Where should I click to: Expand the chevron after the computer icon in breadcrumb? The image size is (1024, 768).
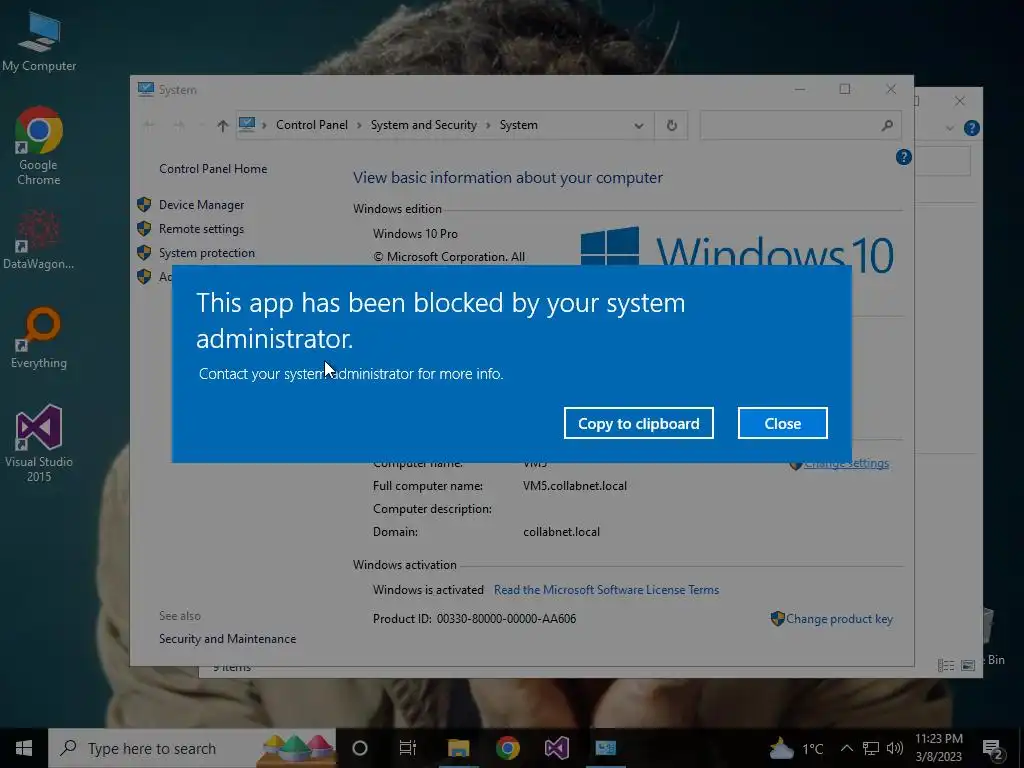point(264,125)
